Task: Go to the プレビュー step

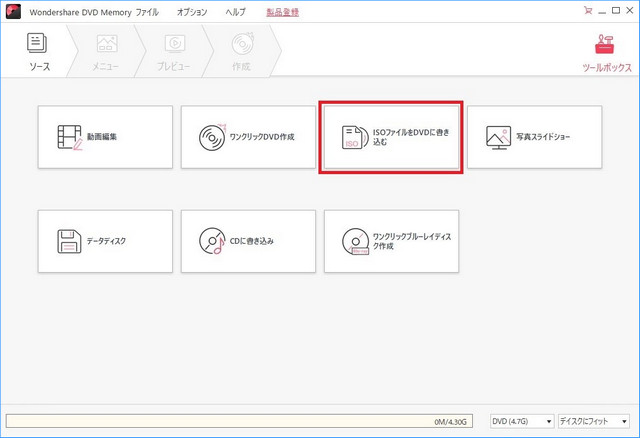Action: (174, 51)
